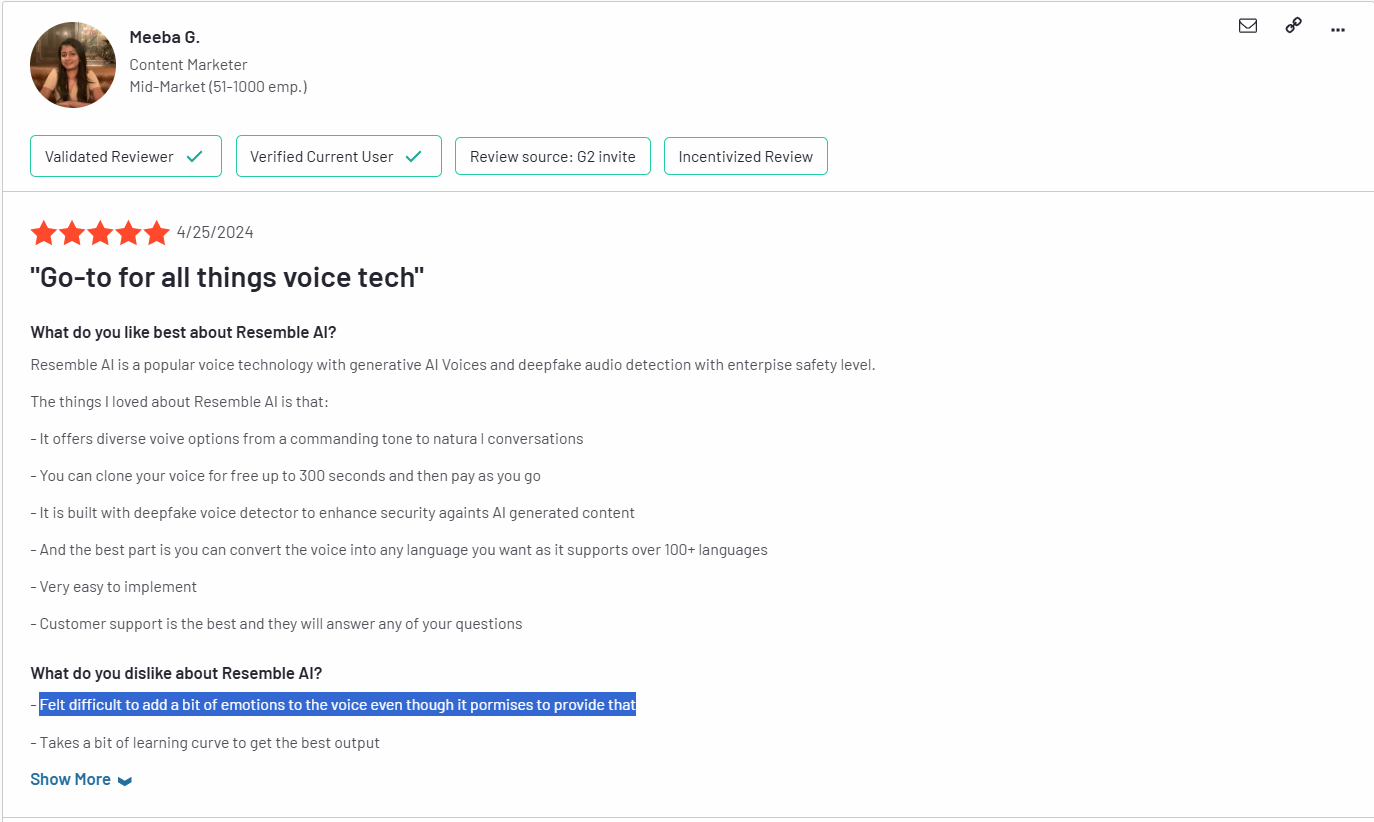Click the "What do you like best" heading

pos(183,332)
